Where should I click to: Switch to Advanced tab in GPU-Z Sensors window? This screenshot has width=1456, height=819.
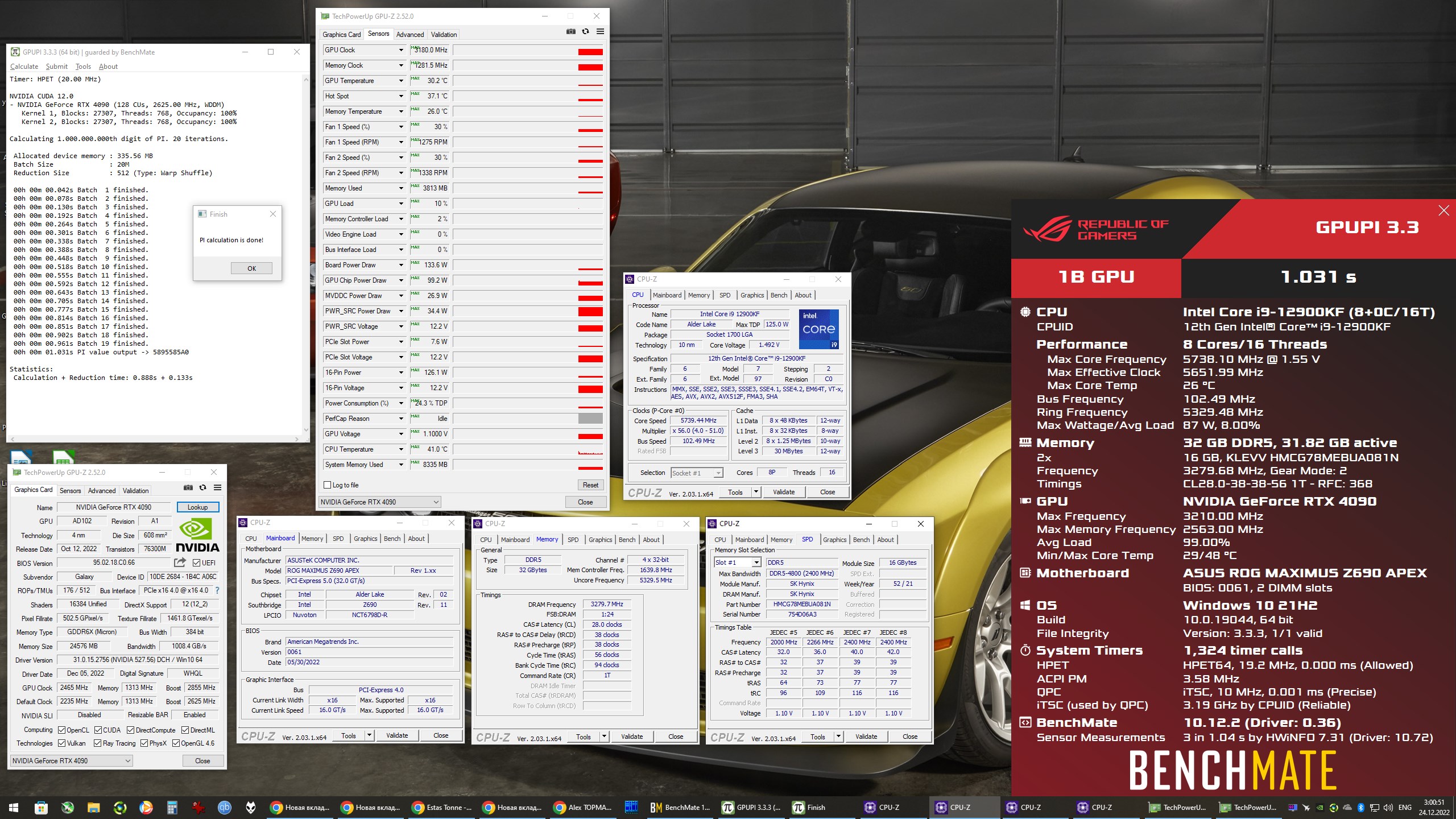pyautogui.click(x=409, y=35)
